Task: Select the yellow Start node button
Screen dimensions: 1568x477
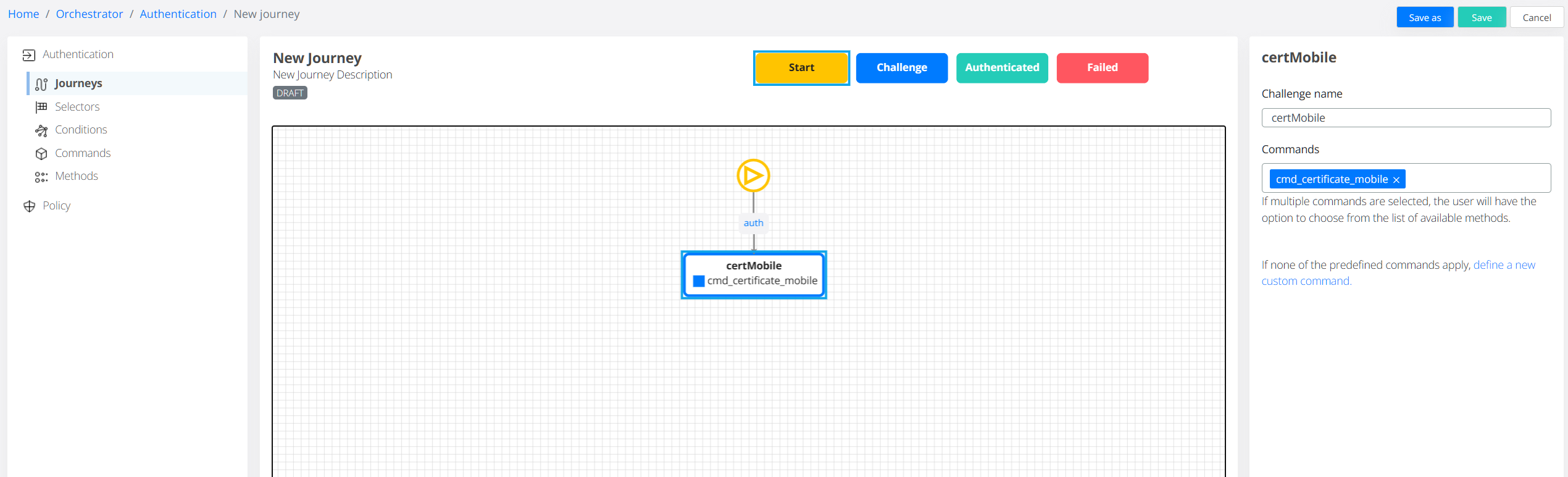Action: click(x=801, y=68)
